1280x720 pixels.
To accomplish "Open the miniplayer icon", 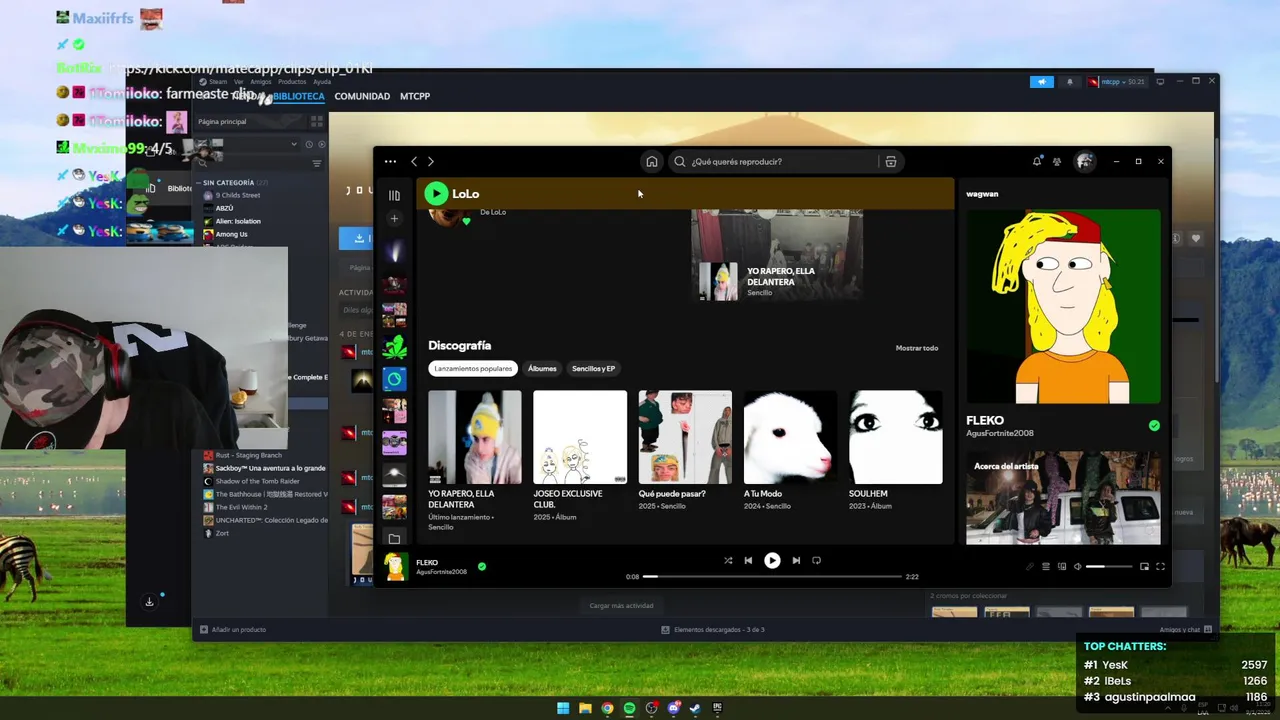I will (1144, 567).
